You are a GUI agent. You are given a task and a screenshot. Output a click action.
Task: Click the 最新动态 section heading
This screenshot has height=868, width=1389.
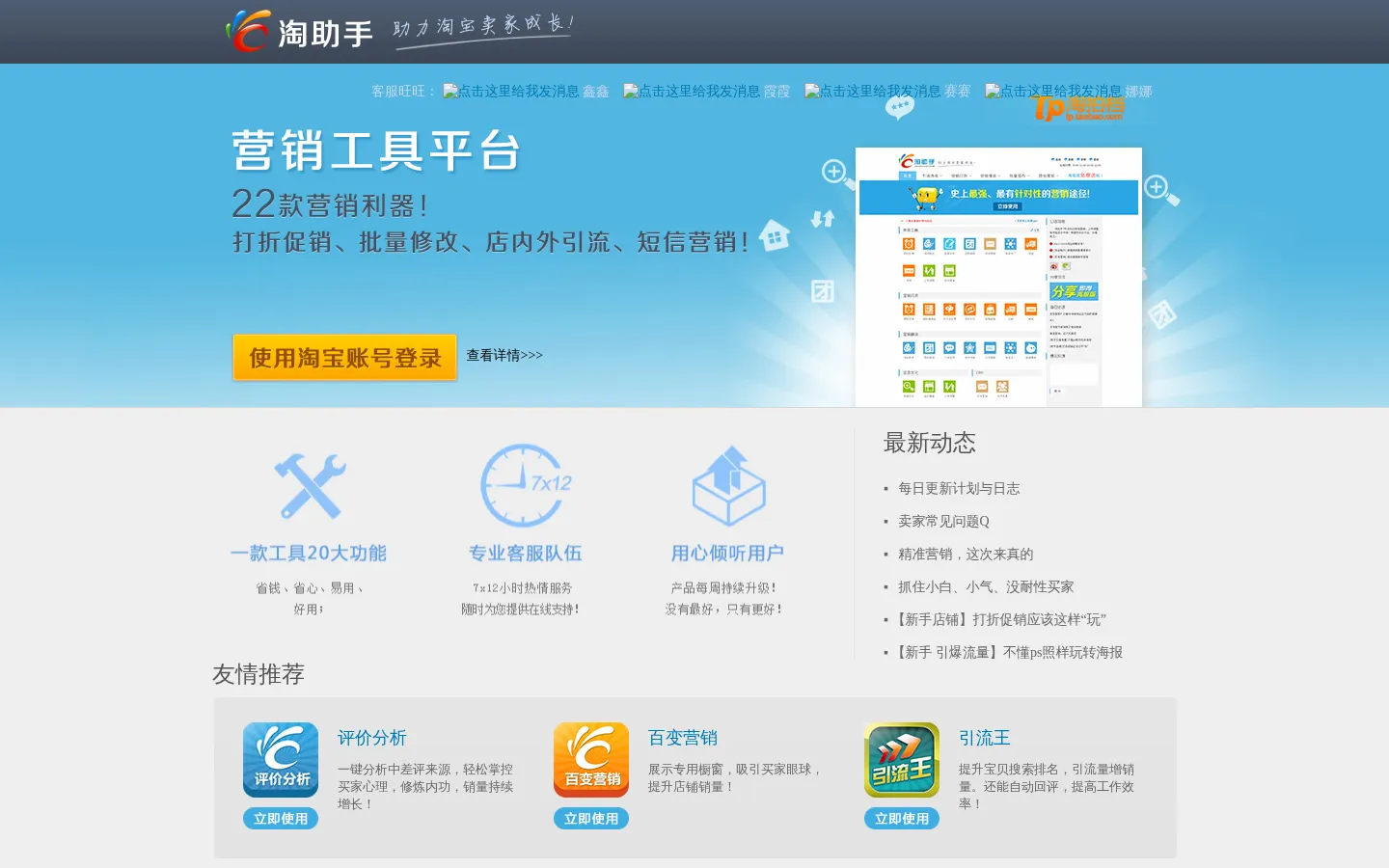click(930, 443)
